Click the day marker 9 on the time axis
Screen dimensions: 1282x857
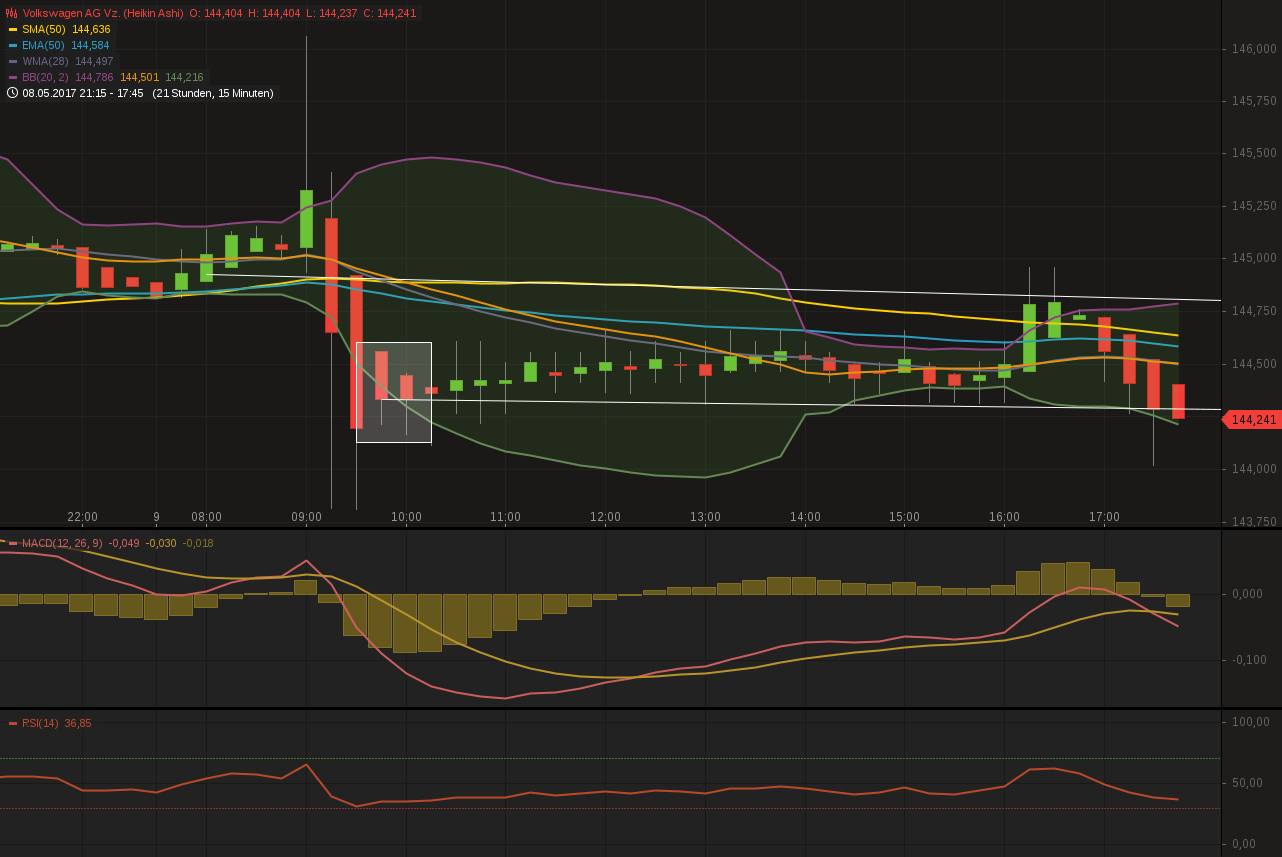[x=157, y=517]
